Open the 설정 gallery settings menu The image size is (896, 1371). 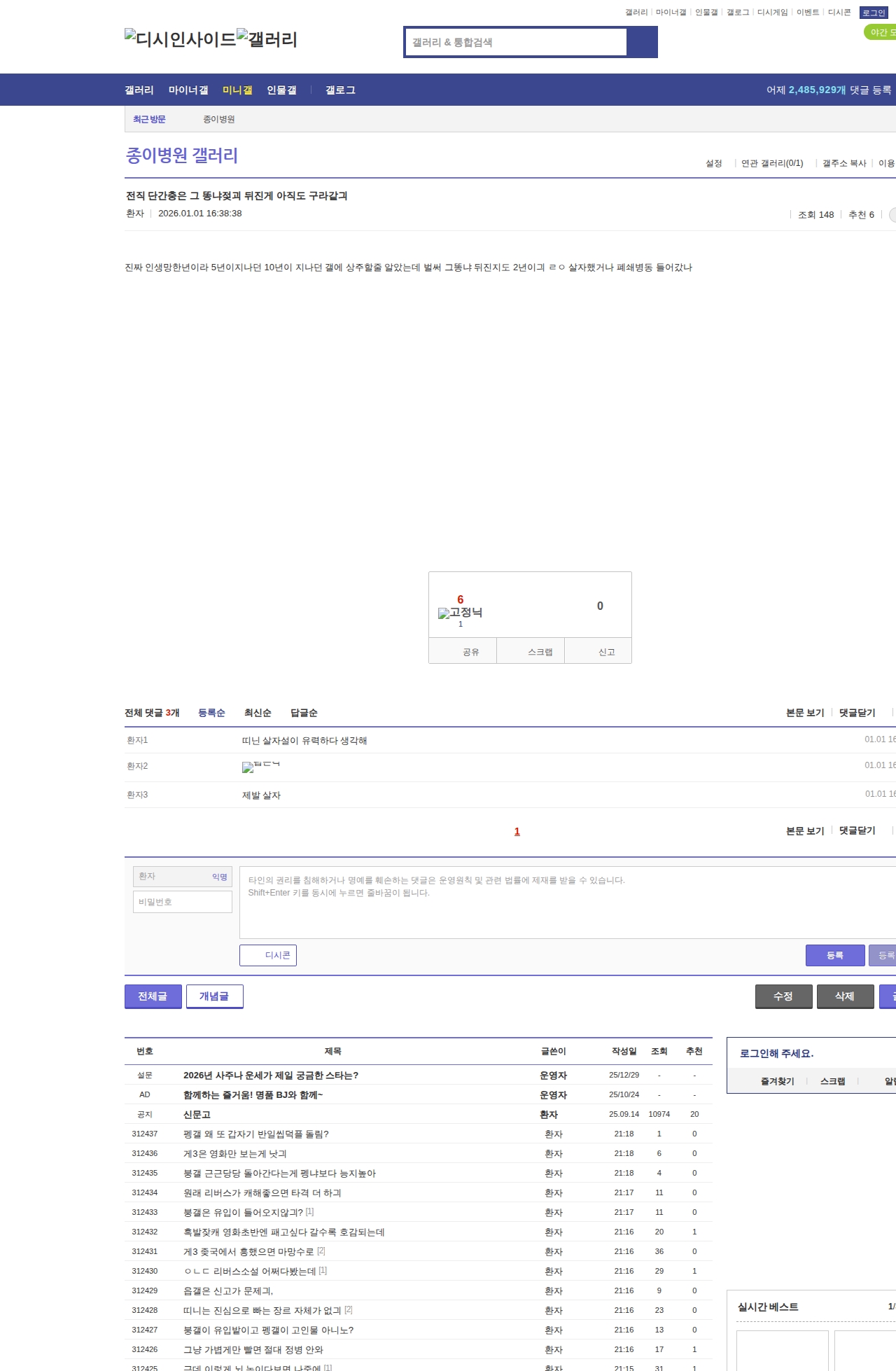[x=713, y=163]
